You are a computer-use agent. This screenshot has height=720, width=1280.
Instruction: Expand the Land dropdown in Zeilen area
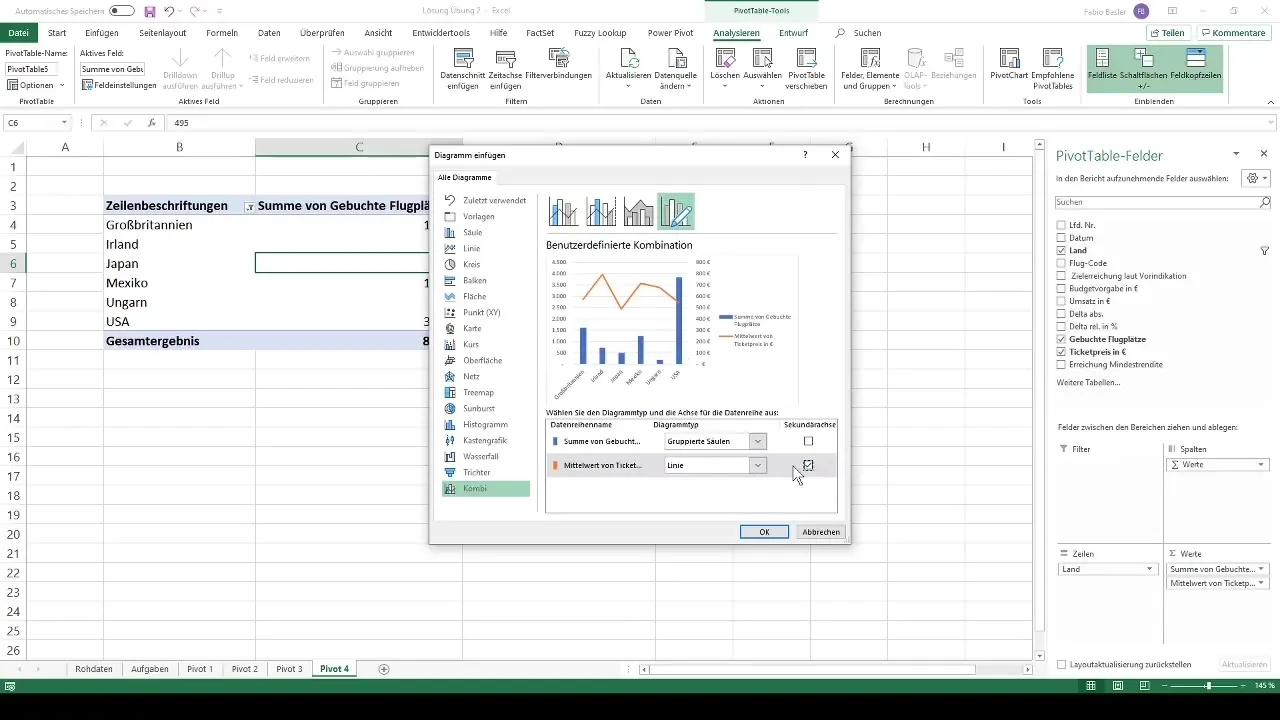[1149, 569]
